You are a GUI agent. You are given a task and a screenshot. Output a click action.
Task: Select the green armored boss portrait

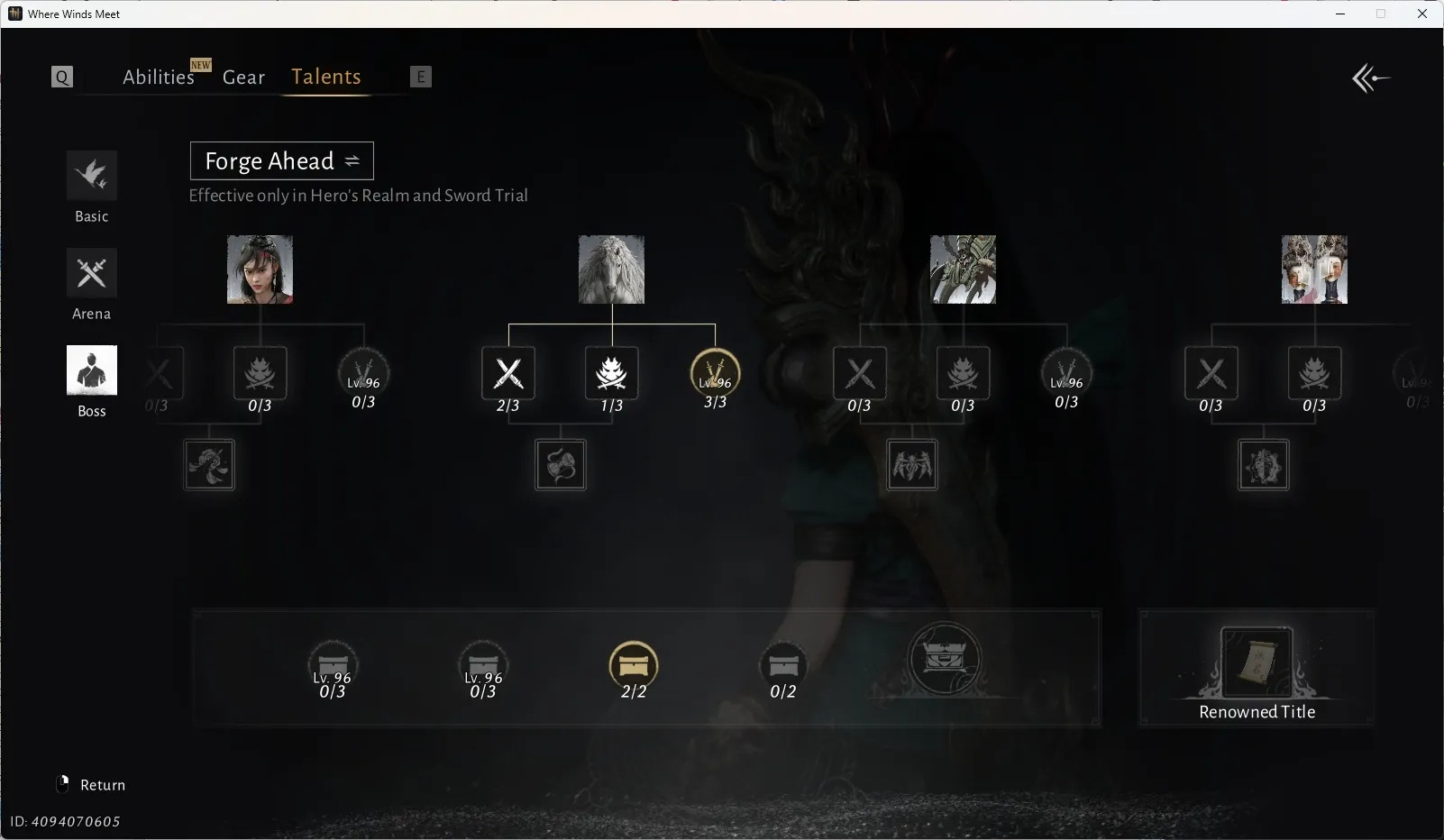[963, 269]
